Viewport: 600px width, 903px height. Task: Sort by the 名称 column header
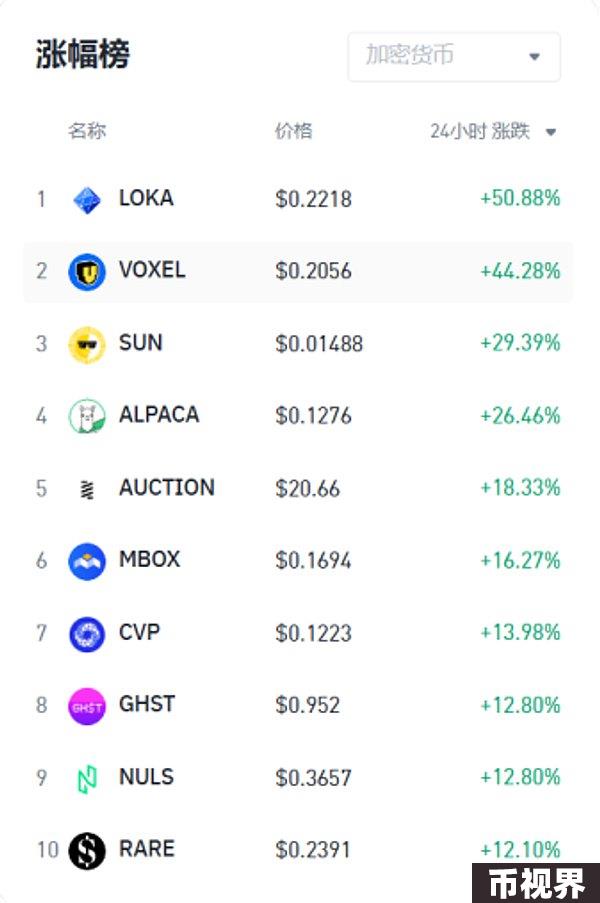(87, 131)
